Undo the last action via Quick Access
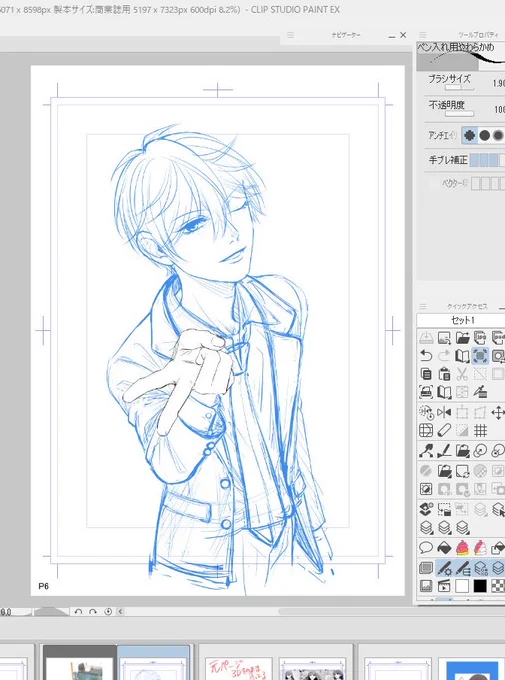The image size is (505, 680). point(426,356)
